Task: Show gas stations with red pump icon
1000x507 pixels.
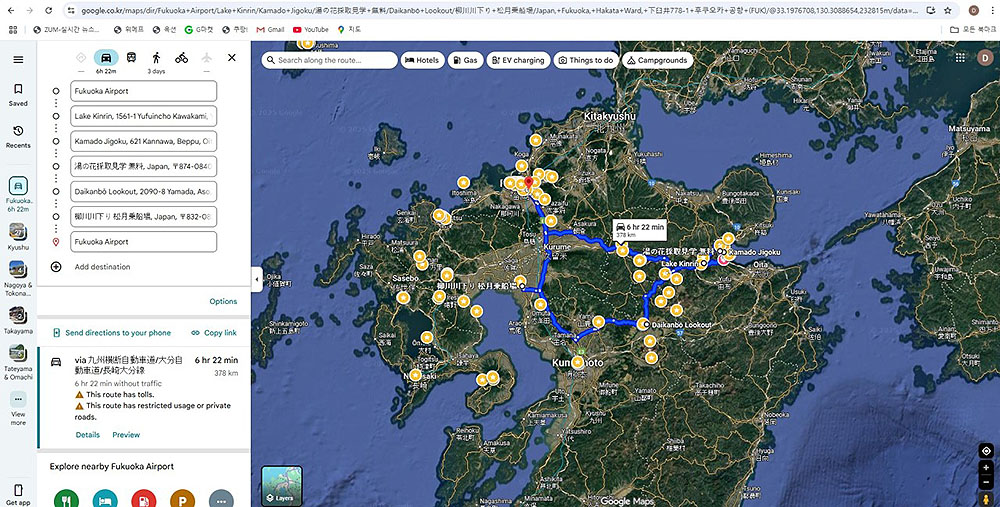Action: (144, 499)
